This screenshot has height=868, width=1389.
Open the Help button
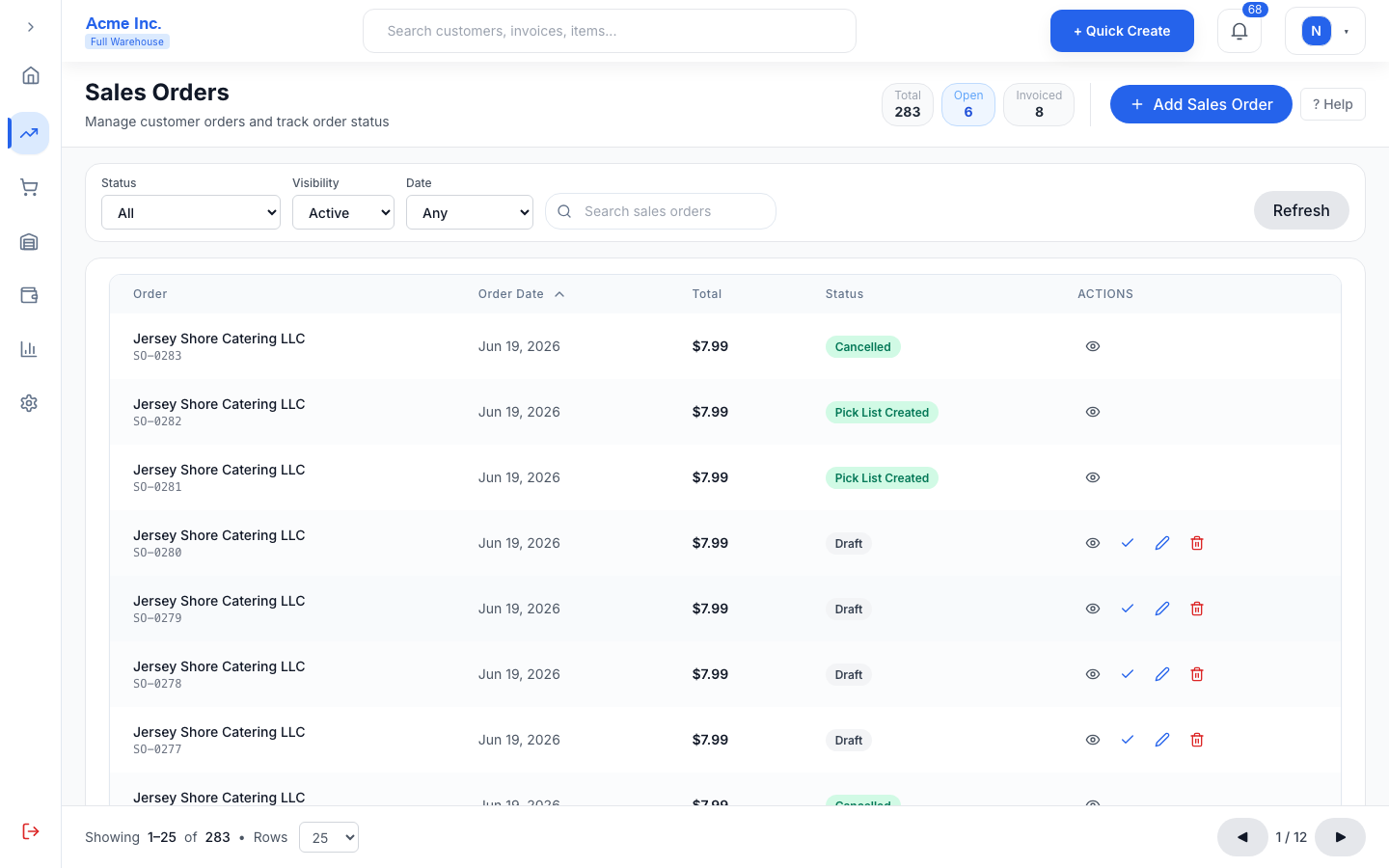click(x=1333, y=104)
